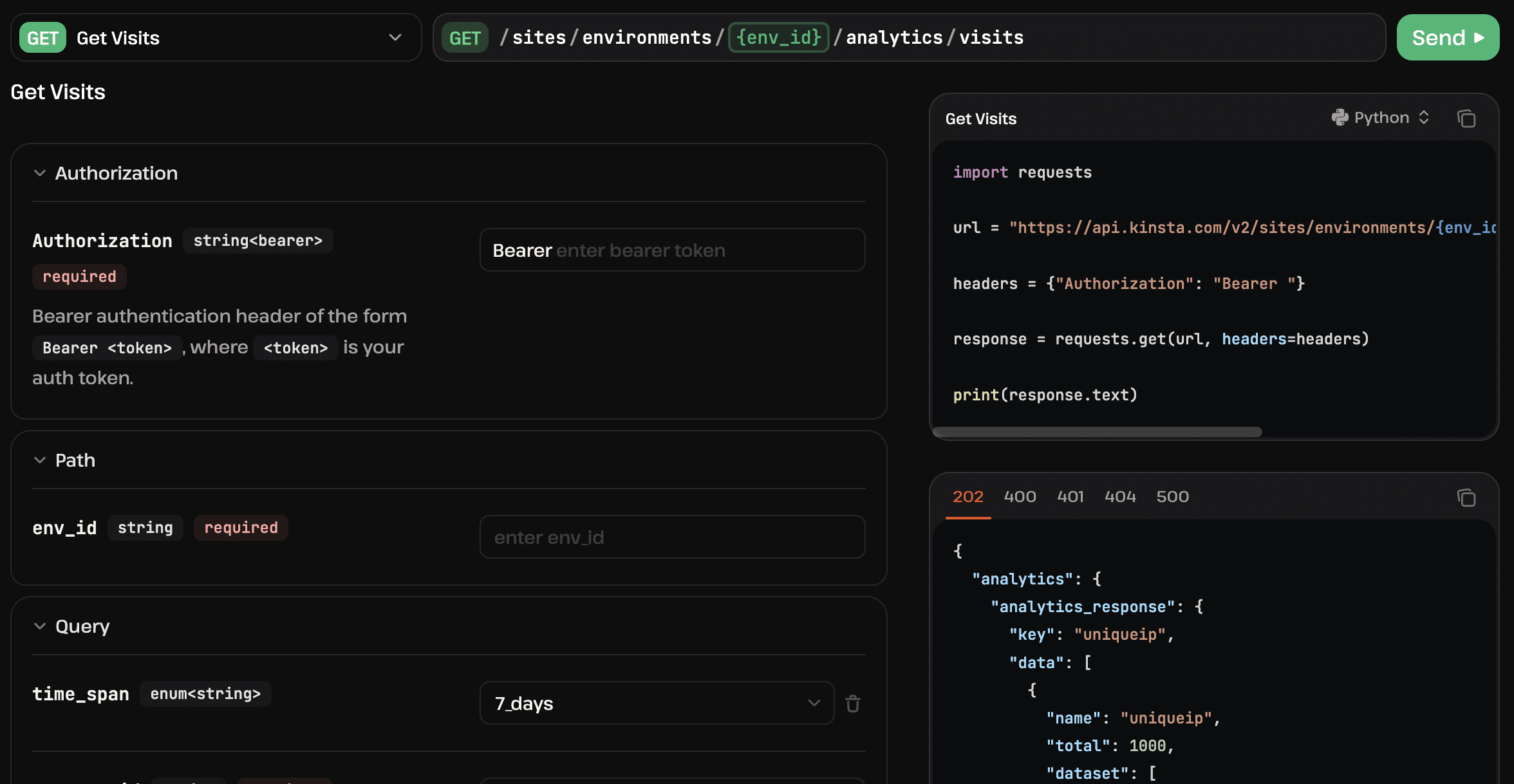Click the print(response.text) code line

point(1045,395)
